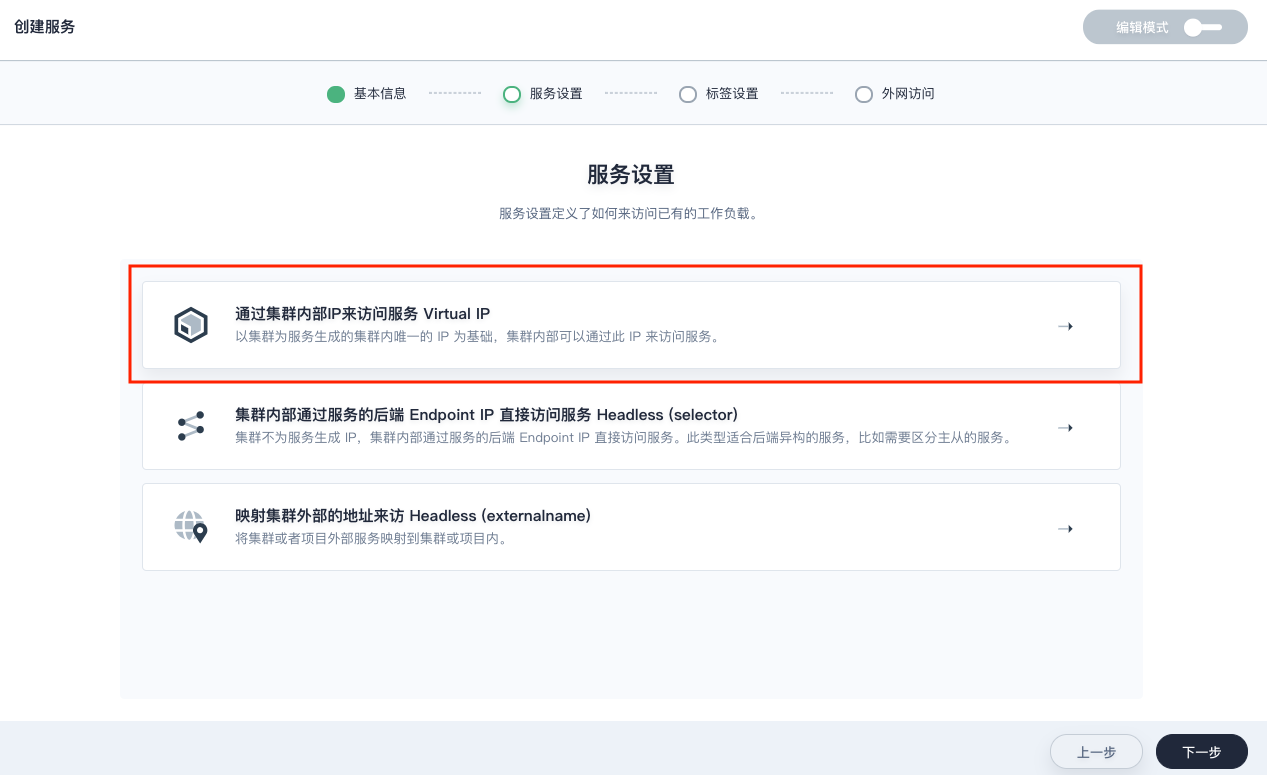Click the externalname globe pin icon

tap(190, 526)
